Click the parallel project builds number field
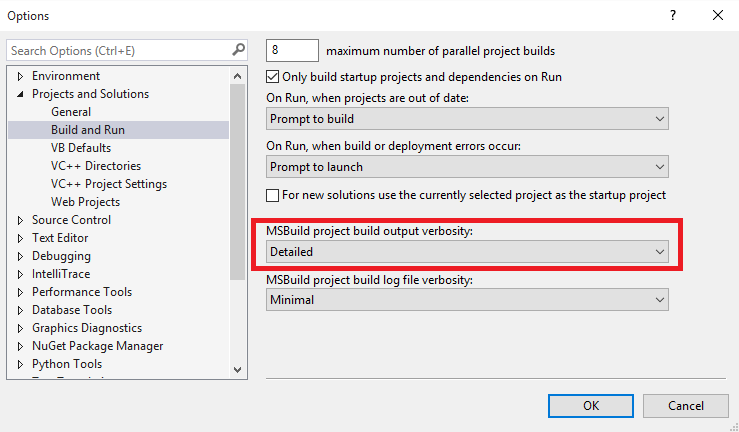 coord(292,50)
